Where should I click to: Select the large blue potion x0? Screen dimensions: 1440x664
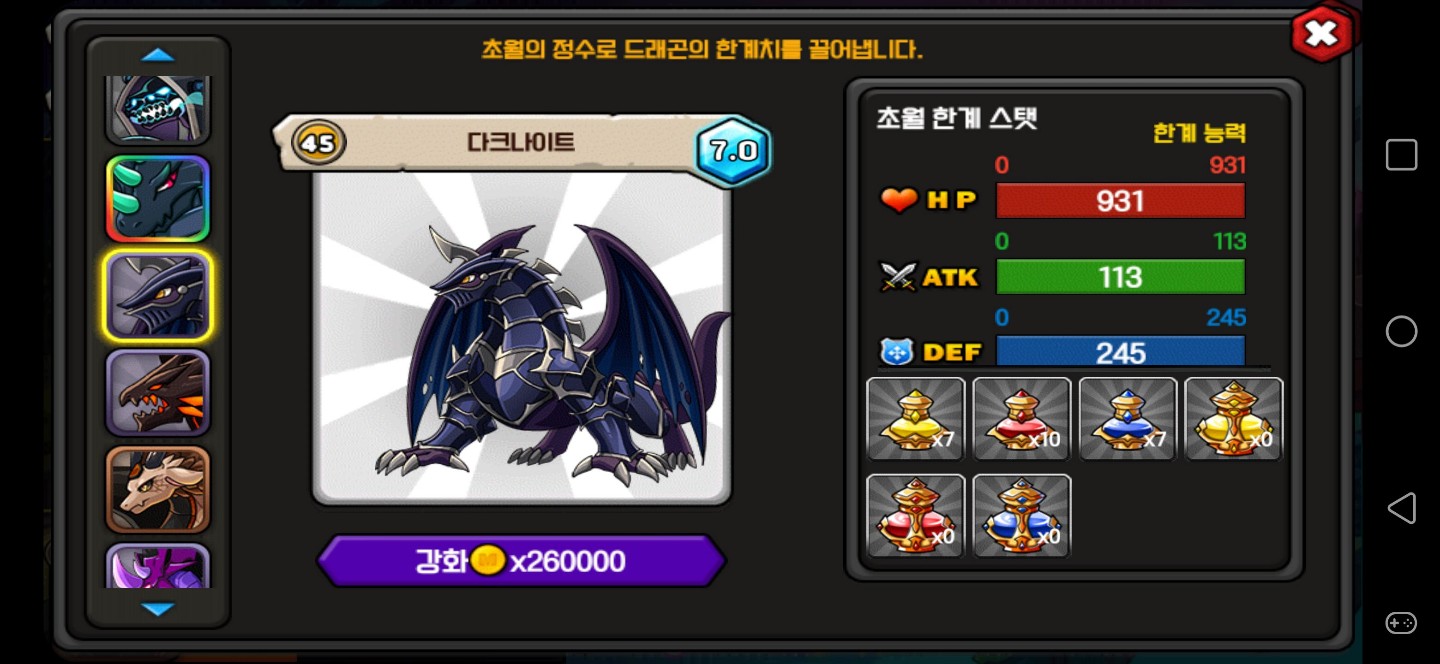(x=1022, y=516)
